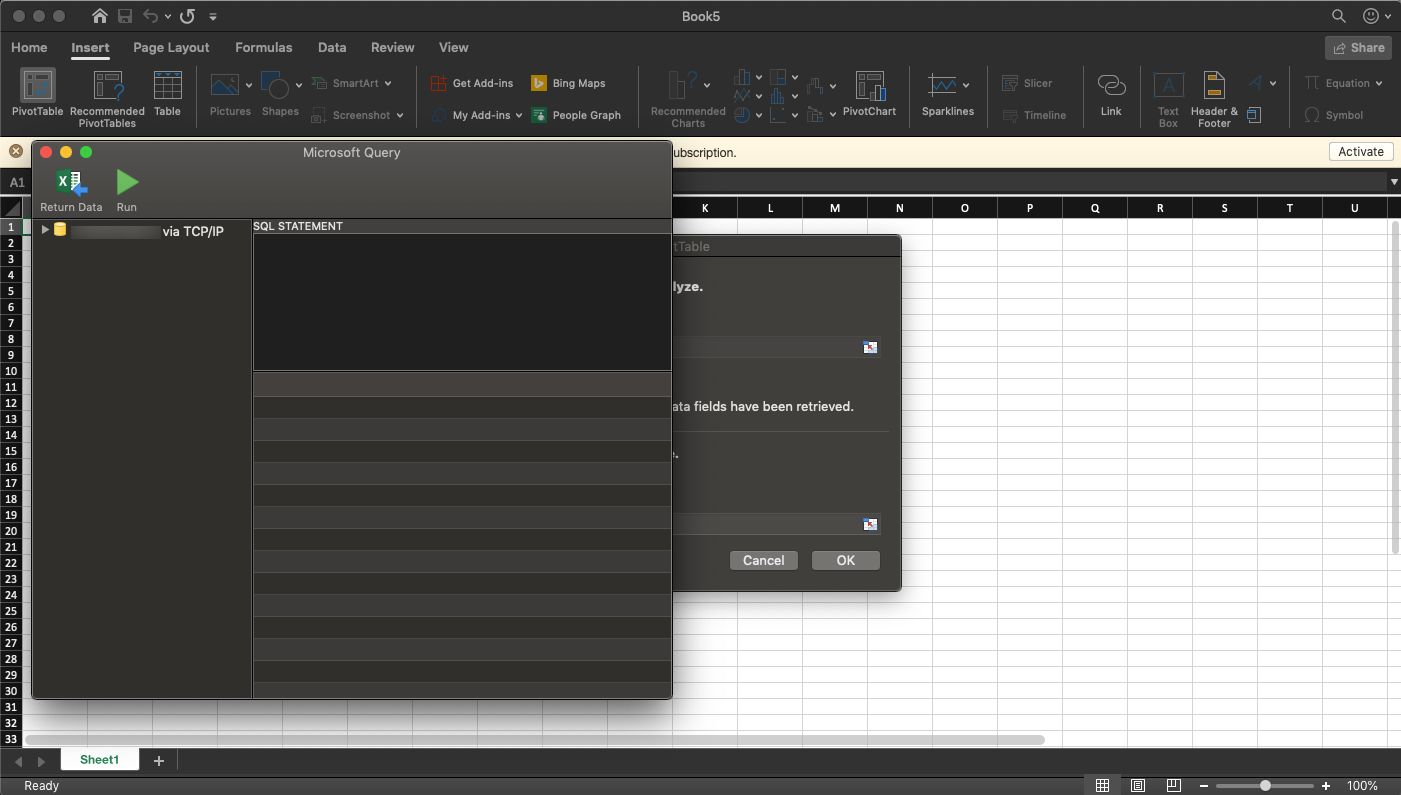Viewport: 1401px width, 795px height.
Task: Insert a PivotChart
Action: click(869, 95)
